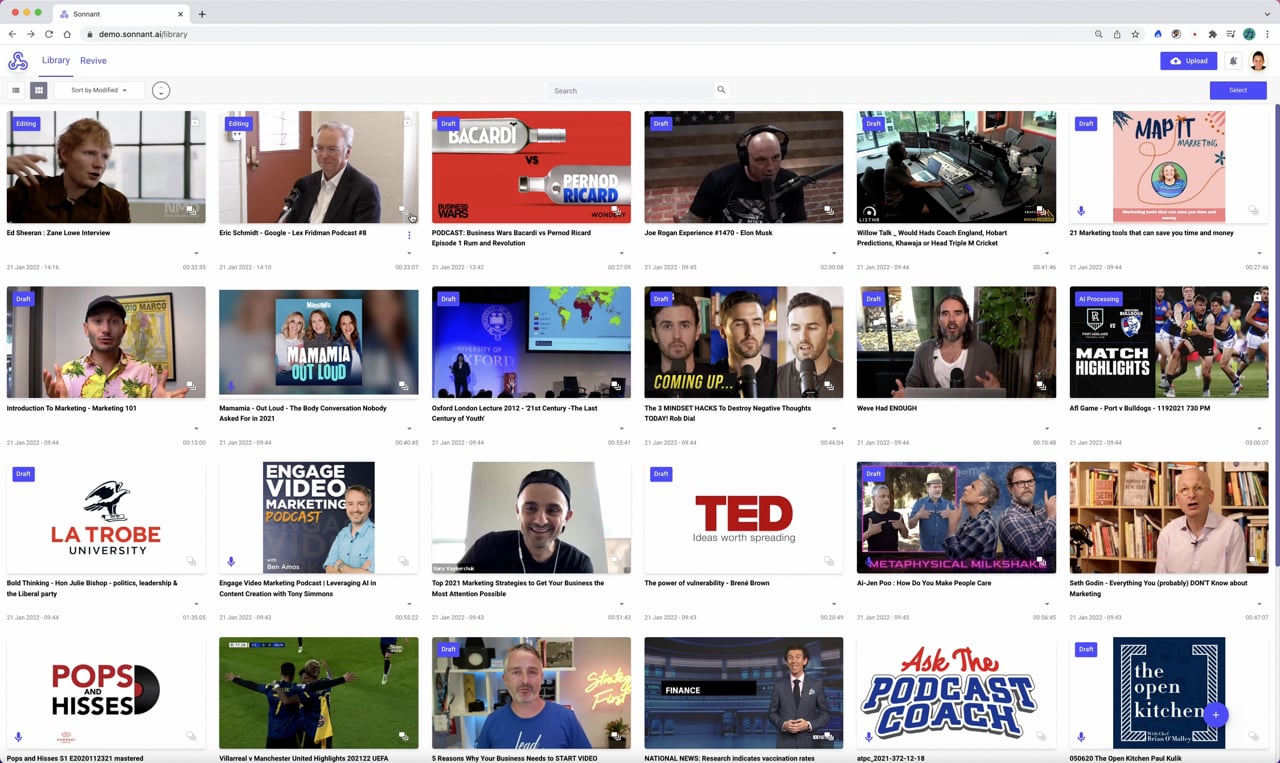Image resolution: width=1280 pixels, height=763 pixels.
Task: Expand details arrow under Ed Sheeran card
Action: point(196,254)
